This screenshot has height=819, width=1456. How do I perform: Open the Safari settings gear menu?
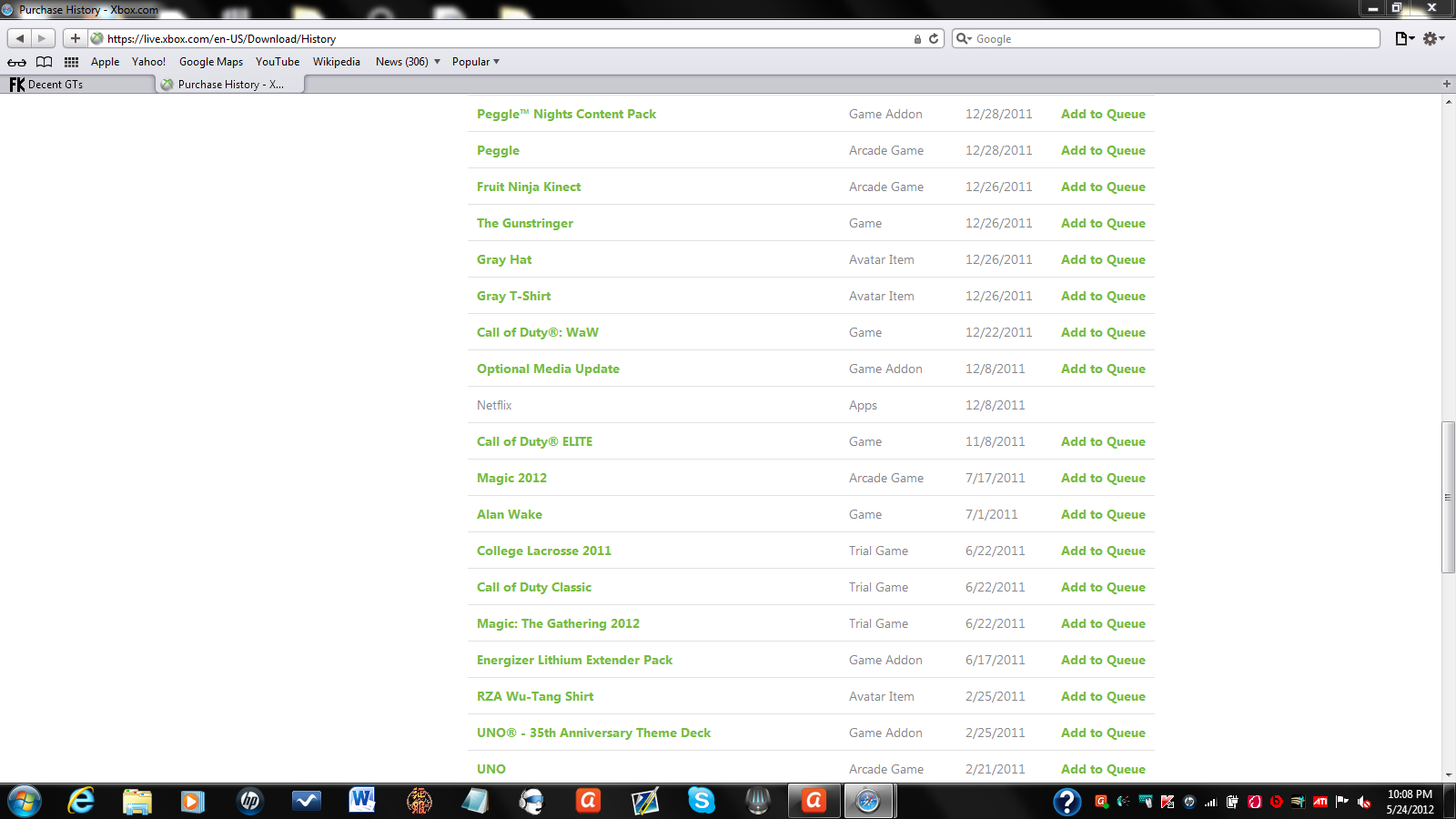click(x=1433, y=38)
